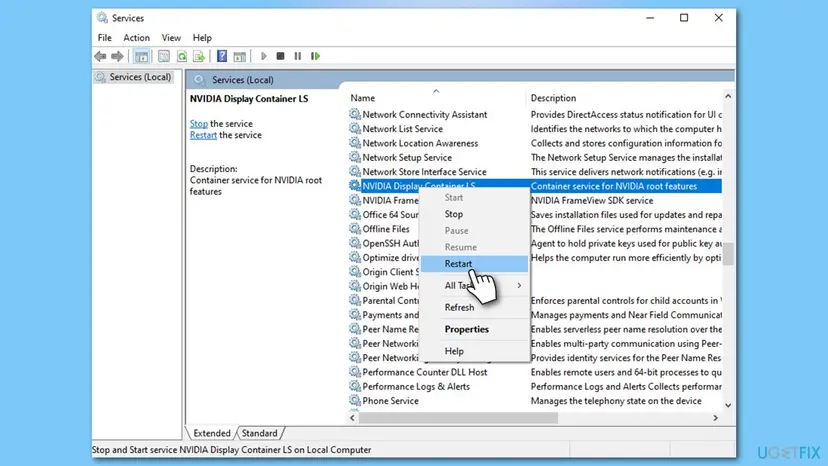
Task: Select the Phone Service row
Action: 535,400
